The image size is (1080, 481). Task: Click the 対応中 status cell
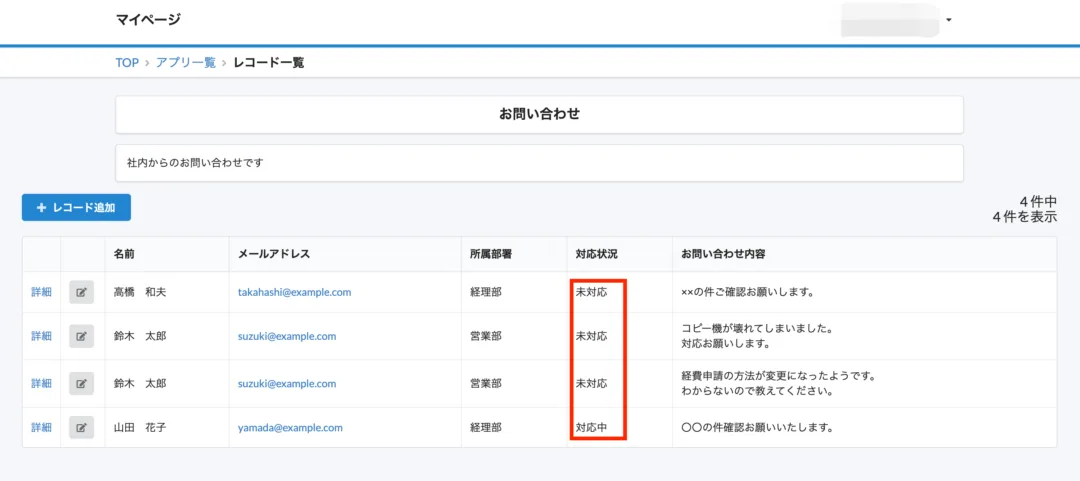tap(592, 427)
